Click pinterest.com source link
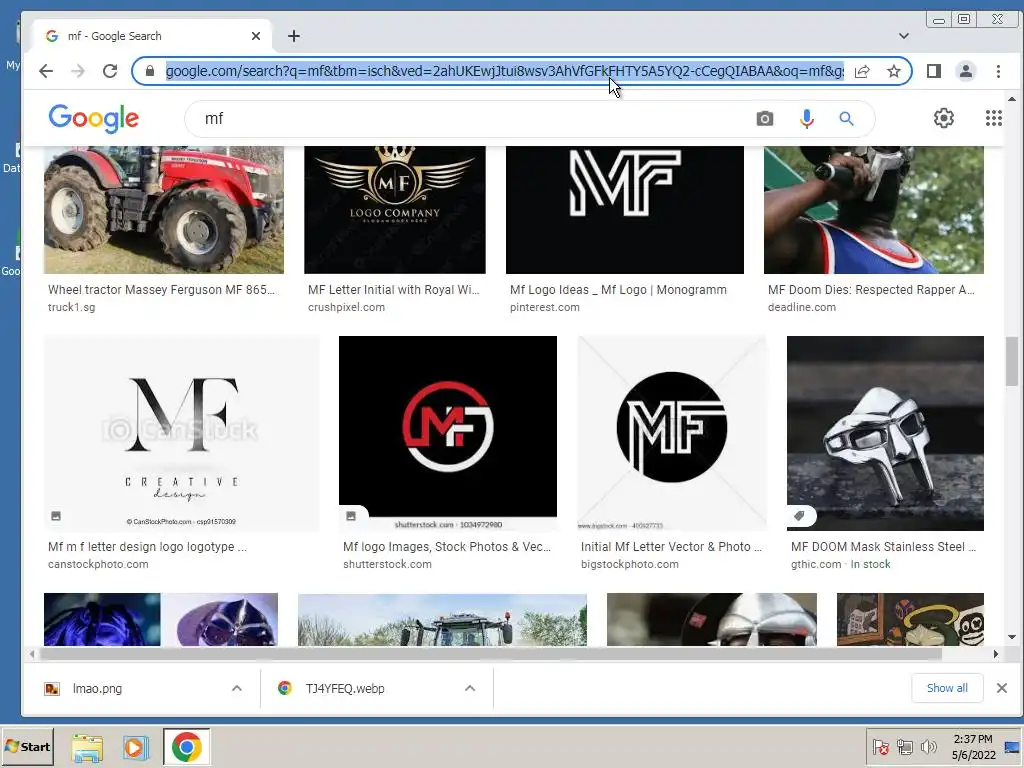Viewport: 1024px width, 768px height. 545,308
